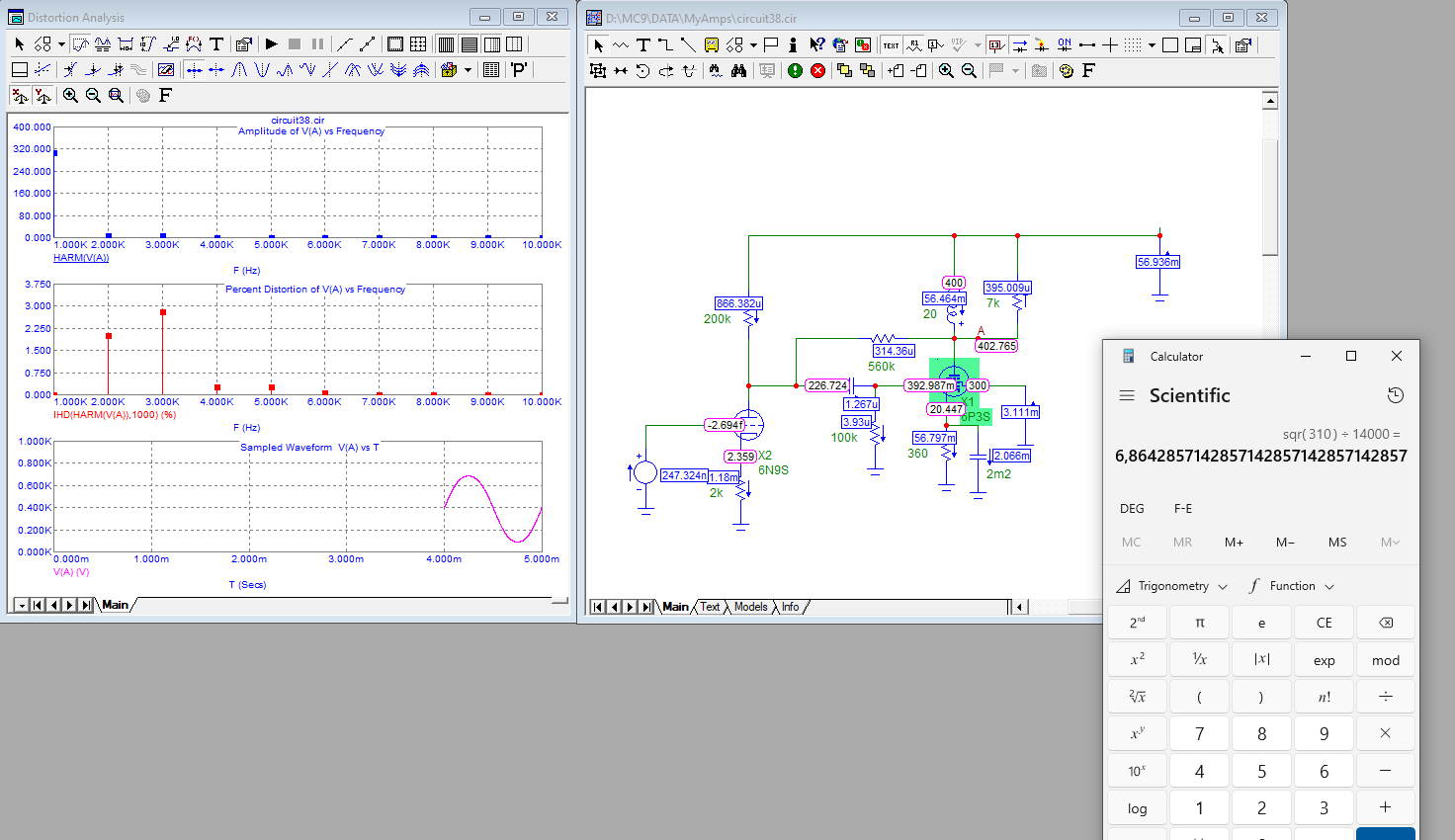Open the Calculator hamburger navigation menu
The height and width of the screenshot is (840, 1455).
pyautogui.click(x=1126, y=395)
